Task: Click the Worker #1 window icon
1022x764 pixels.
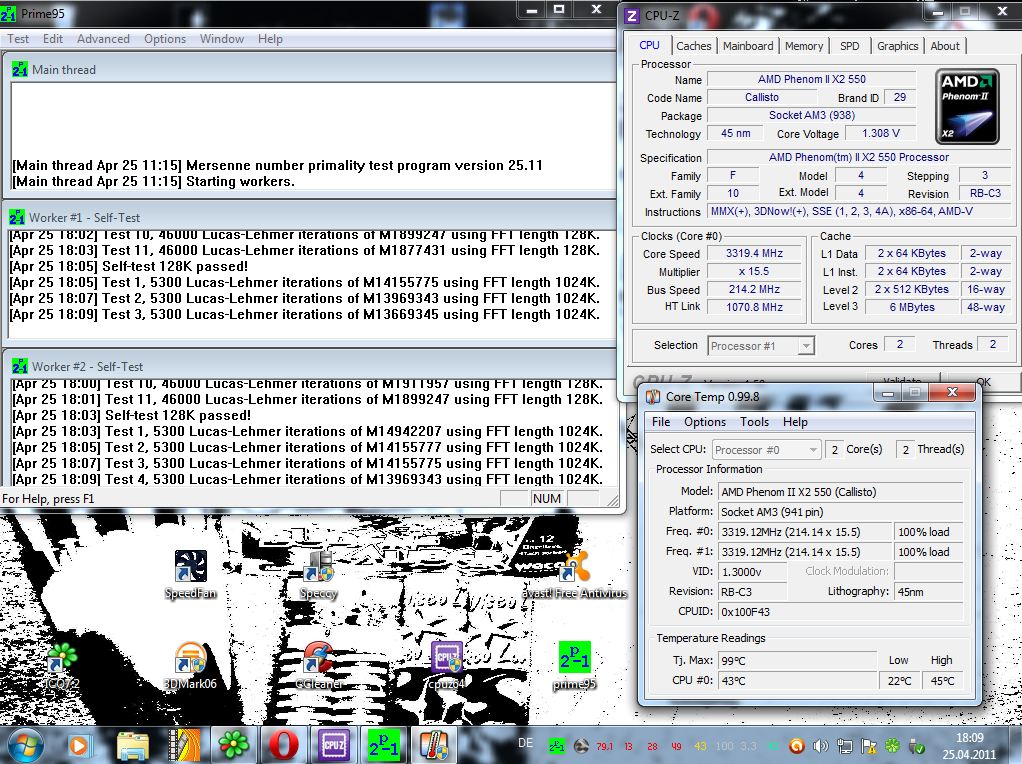Action: (17, 218)
